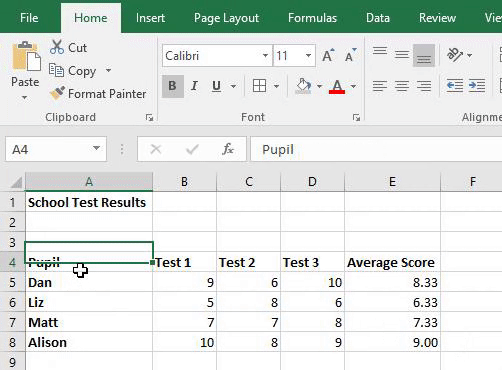Toggle Italic formatting button
Image resolution: width=502 pixels, height=370 pixels.
(194, 86)
